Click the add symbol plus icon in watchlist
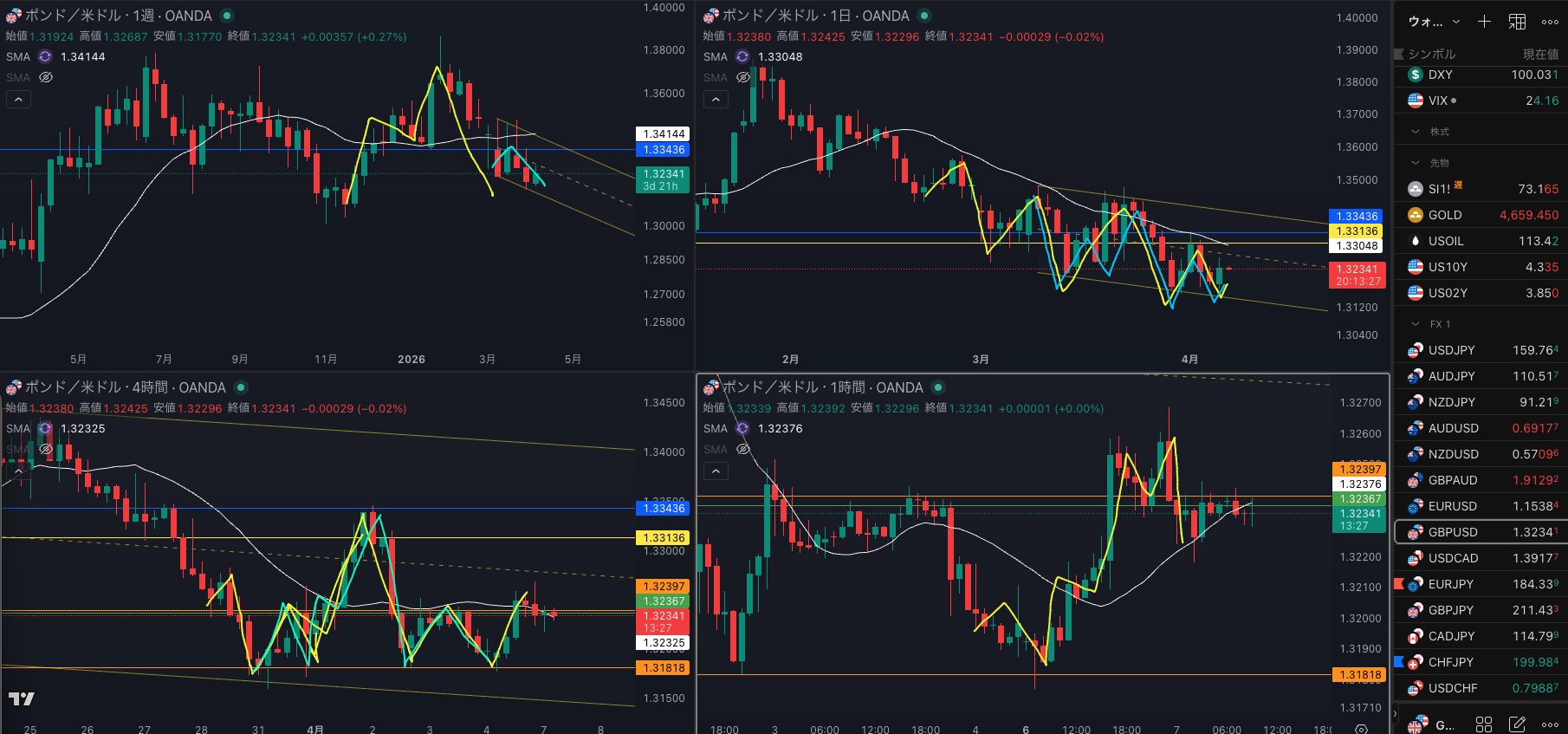The width and height of the screenshot is (1568, 734). click(1484, 22)
